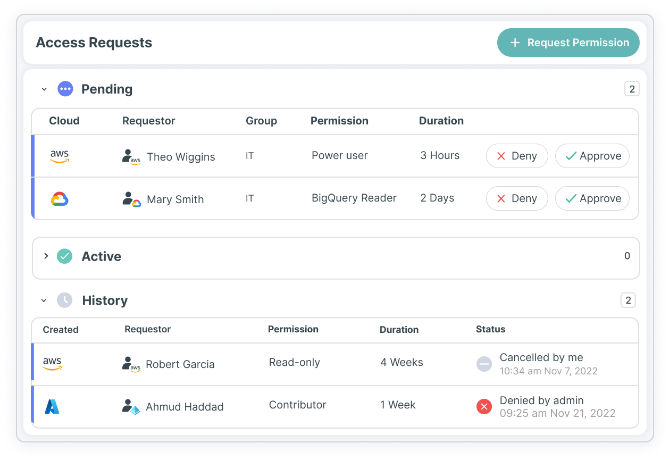Click the Azure icon in Ahmud Haddad row

coord(52,406)
